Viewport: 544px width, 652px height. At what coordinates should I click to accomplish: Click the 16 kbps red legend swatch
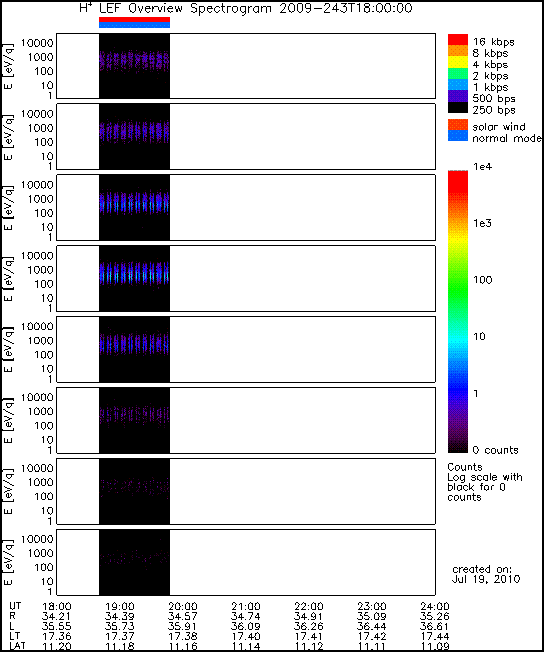click(458, 40)
